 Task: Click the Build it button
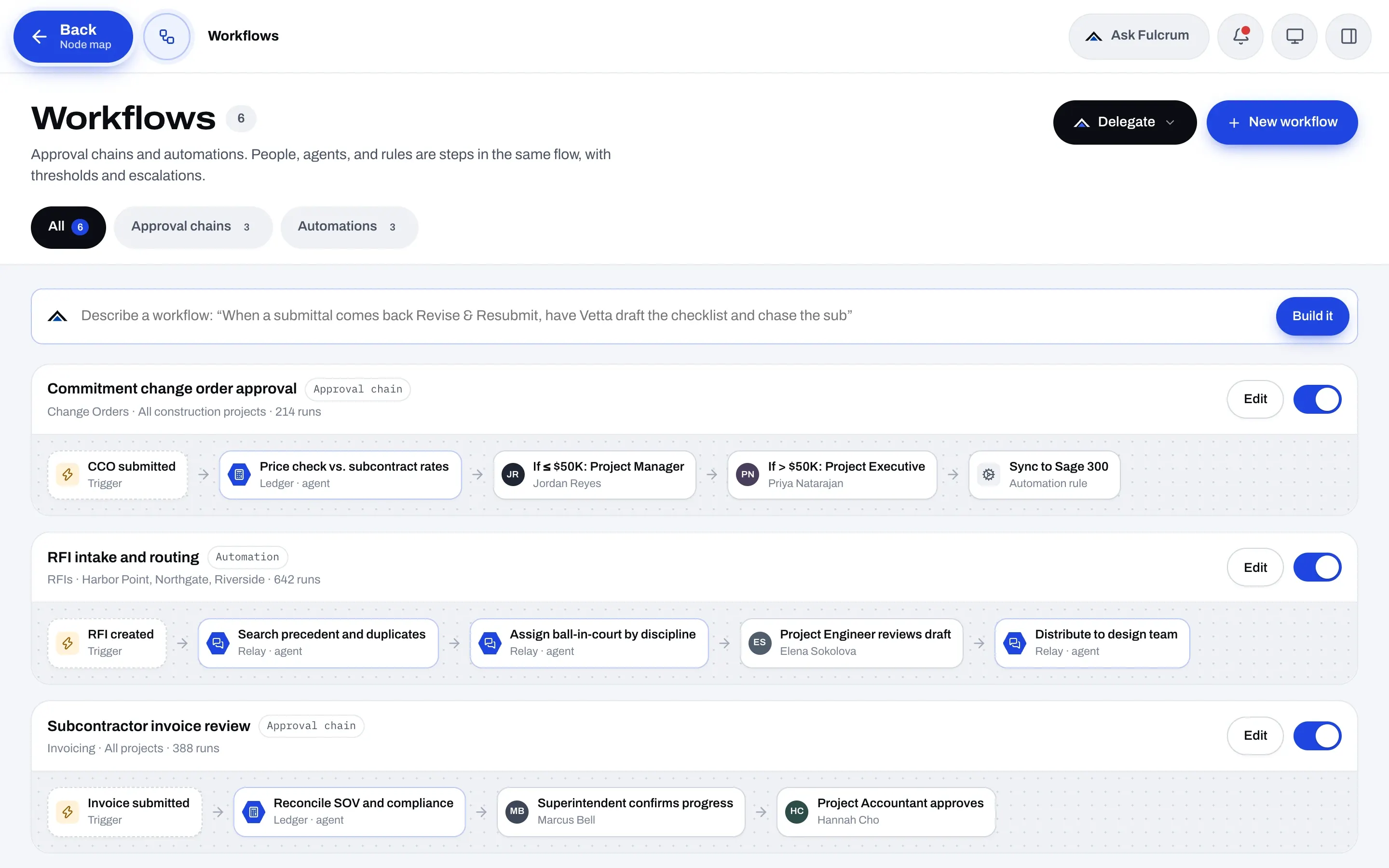tap(1312, 316)
